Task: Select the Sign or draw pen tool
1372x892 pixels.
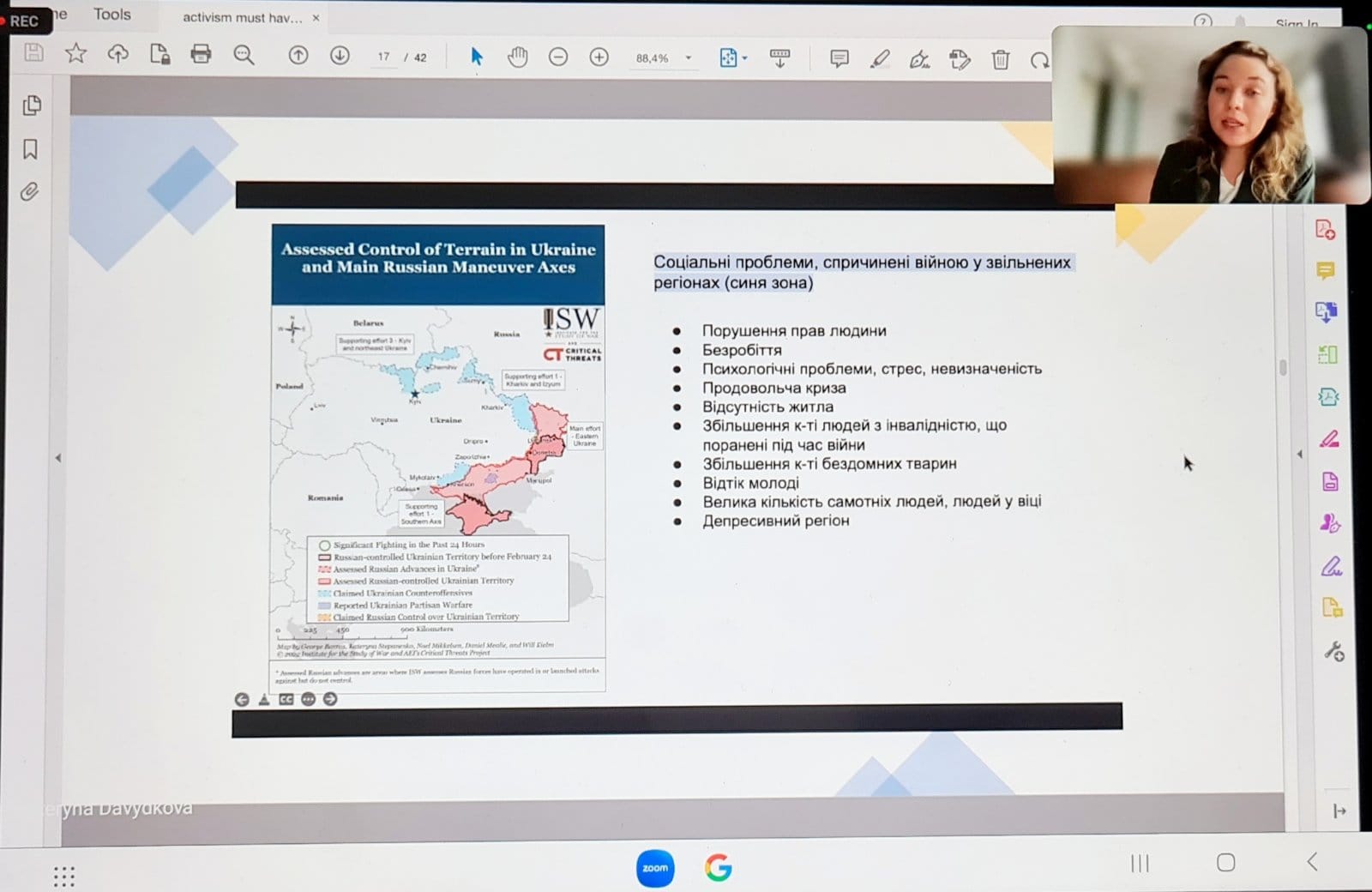Action: click(919, 59)
